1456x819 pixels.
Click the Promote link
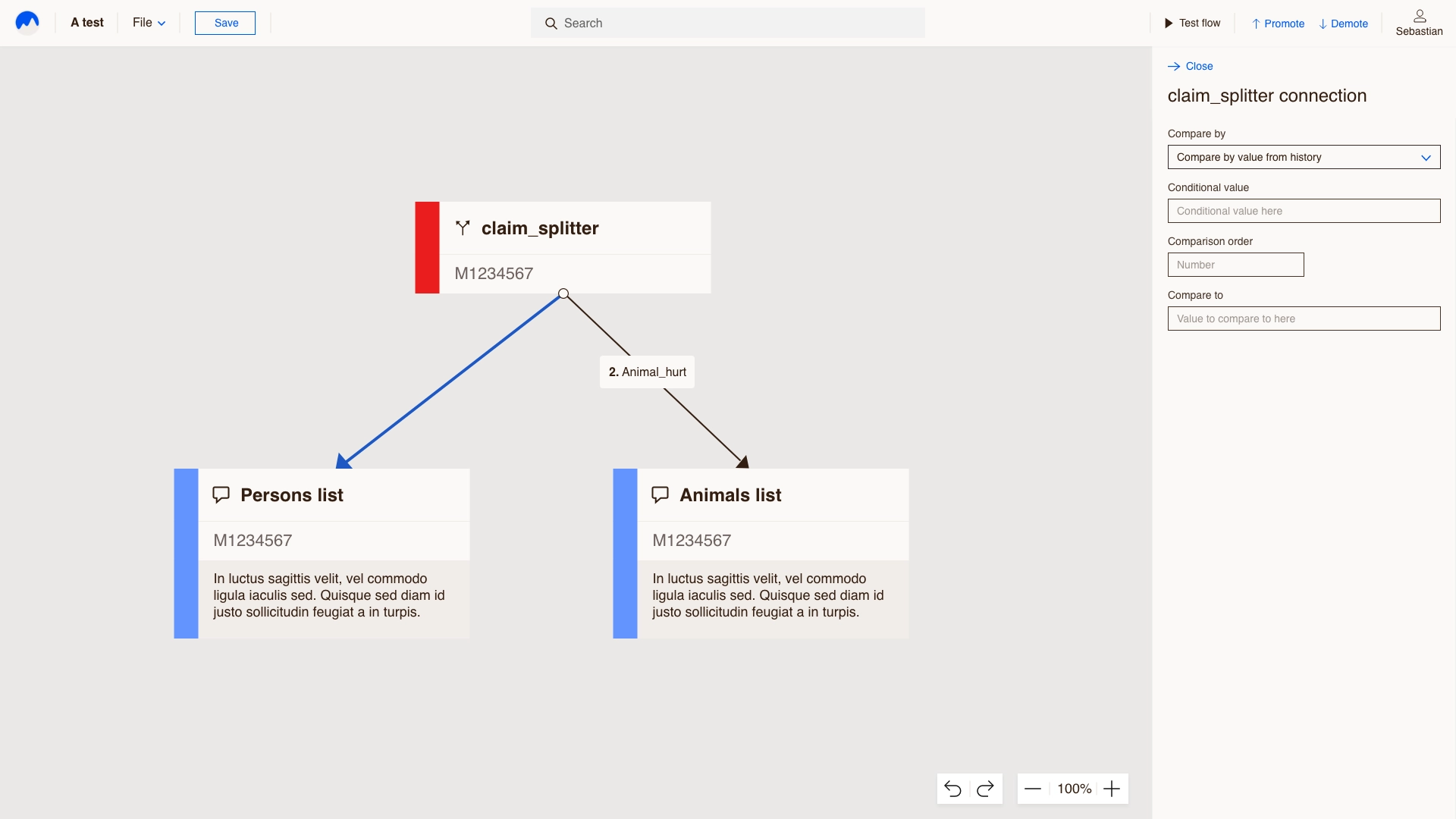(x=1278, y=24)
